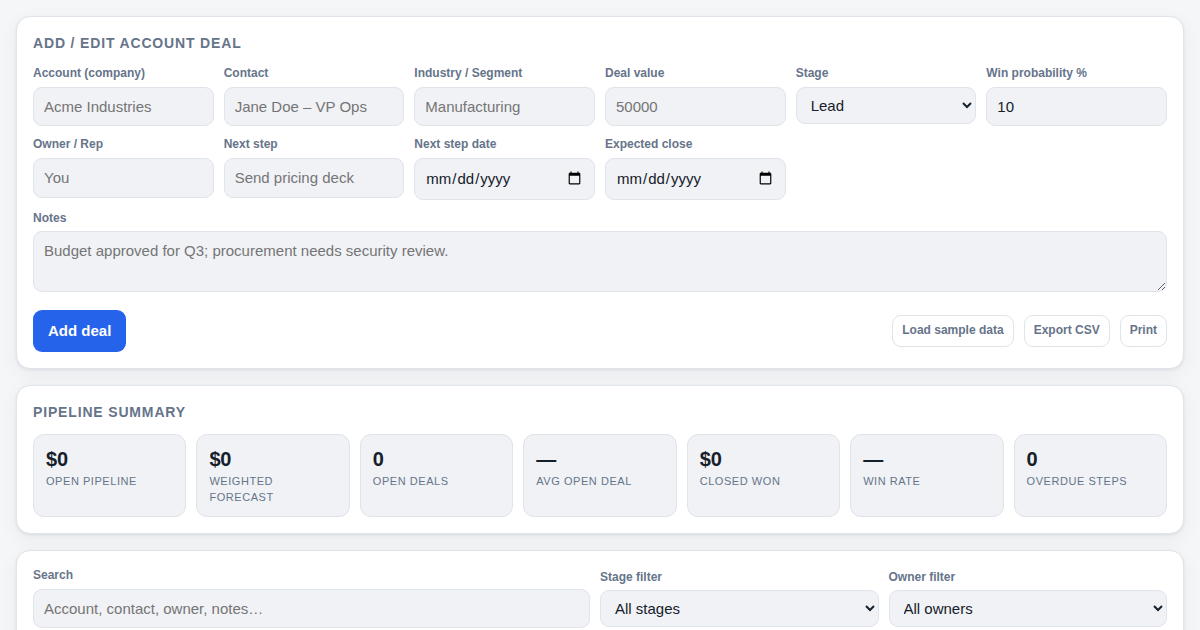Focus the Account (company) field
The image size is (1200, 630).
pos(123,107)
